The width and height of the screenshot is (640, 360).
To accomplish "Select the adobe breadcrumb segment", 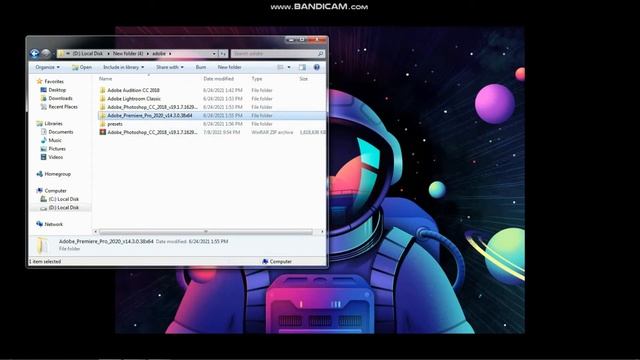I will point(159,53).
